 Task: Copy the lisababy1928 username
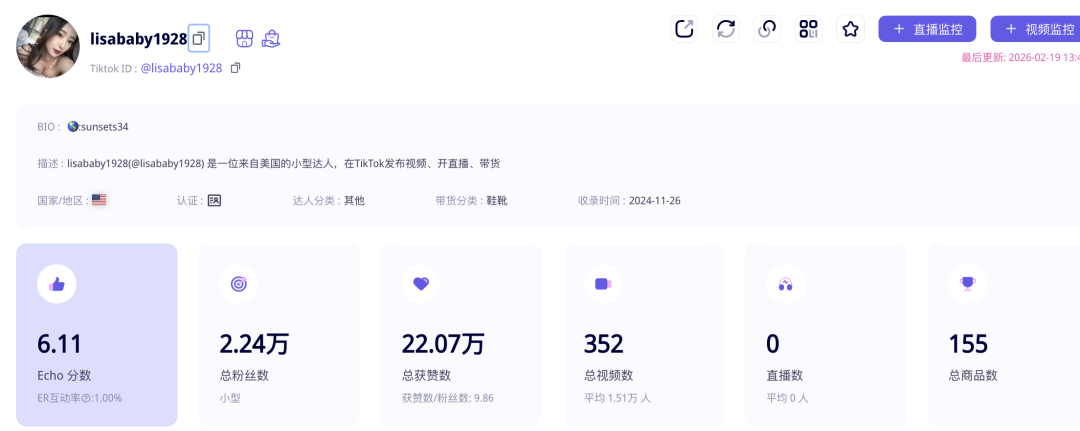pyautogui.click(x=199, y=39)
